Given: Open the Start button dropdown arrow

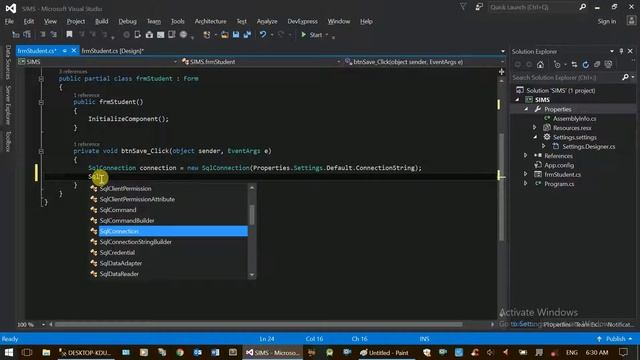Looking at the screenshot, I should point(327,35).
